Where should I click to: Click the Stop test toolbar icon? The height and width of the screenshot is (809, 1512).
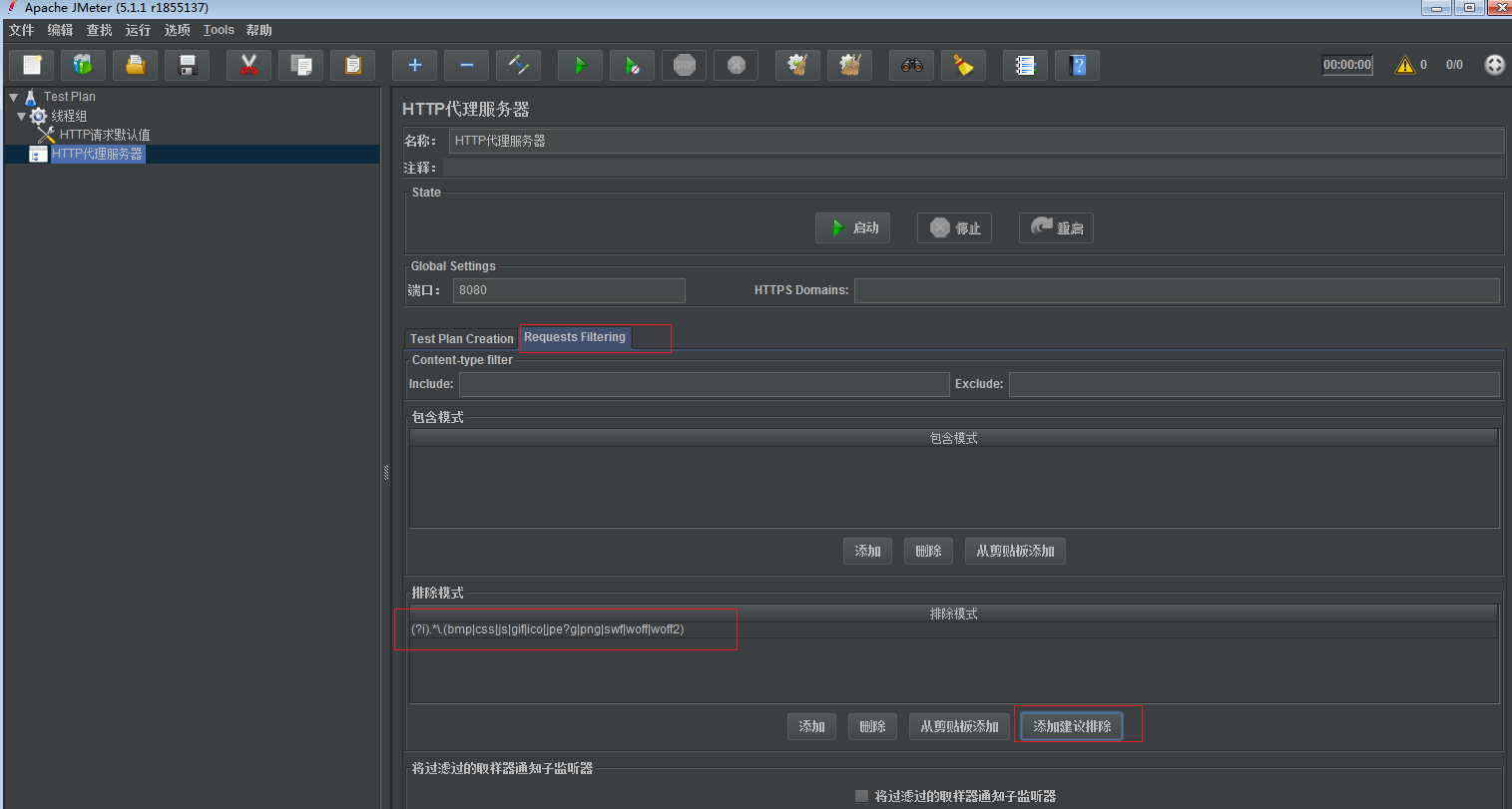685,65
